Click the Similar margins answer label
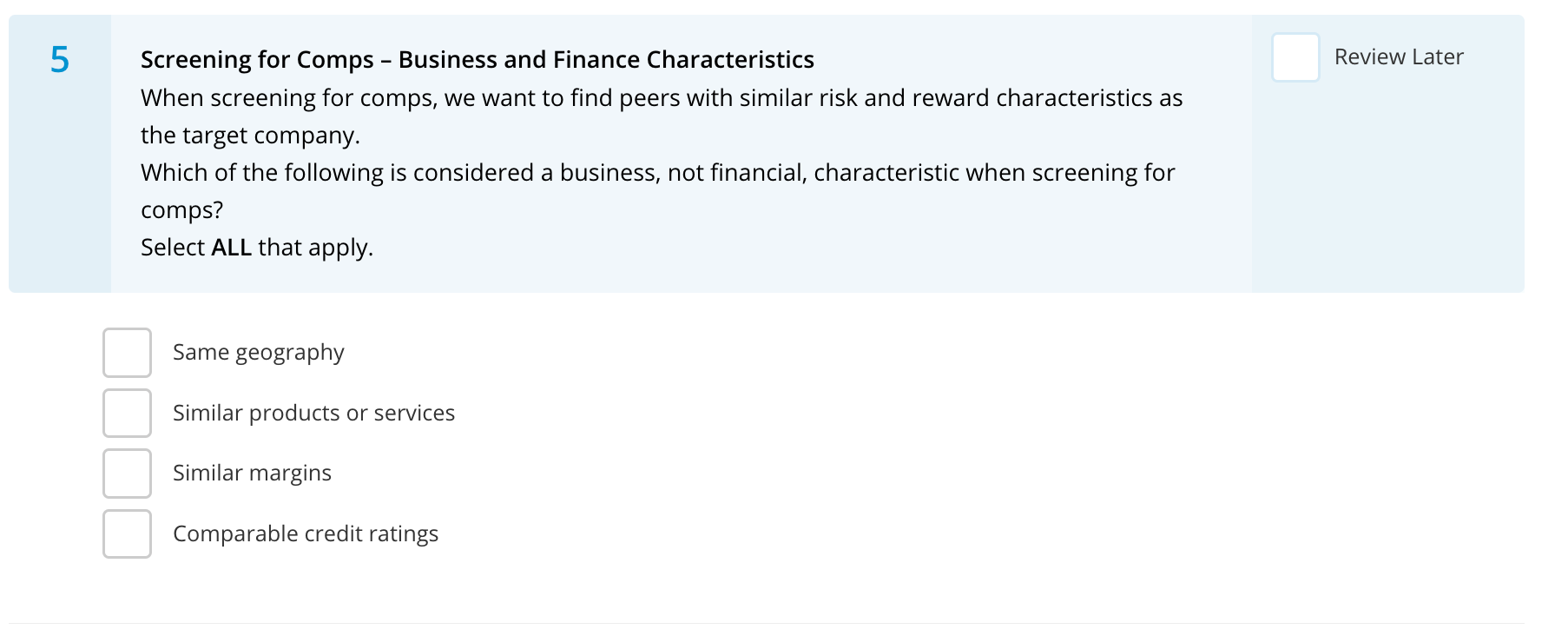Screen dimensions: 1568x636 251,473
